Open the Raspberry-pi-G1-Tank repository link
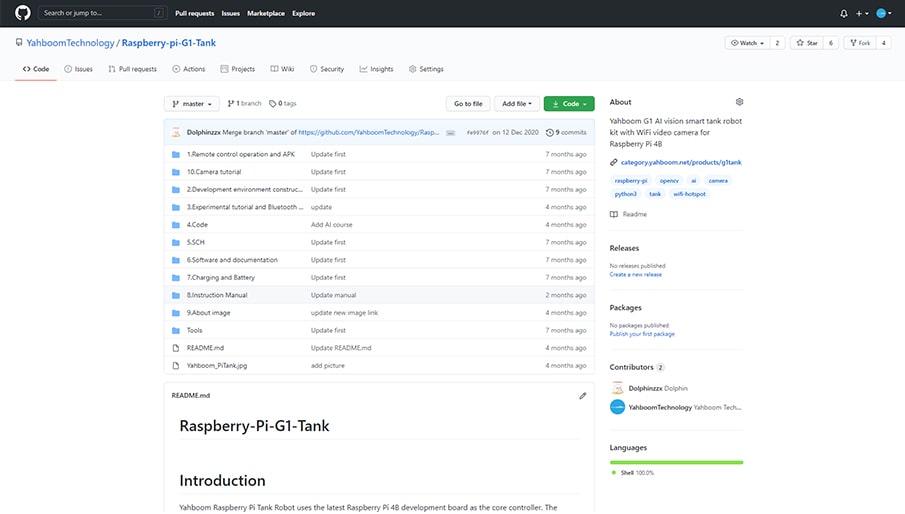This screenshot has height=514, width=905. pyautogui.click(x=169, y=43)
